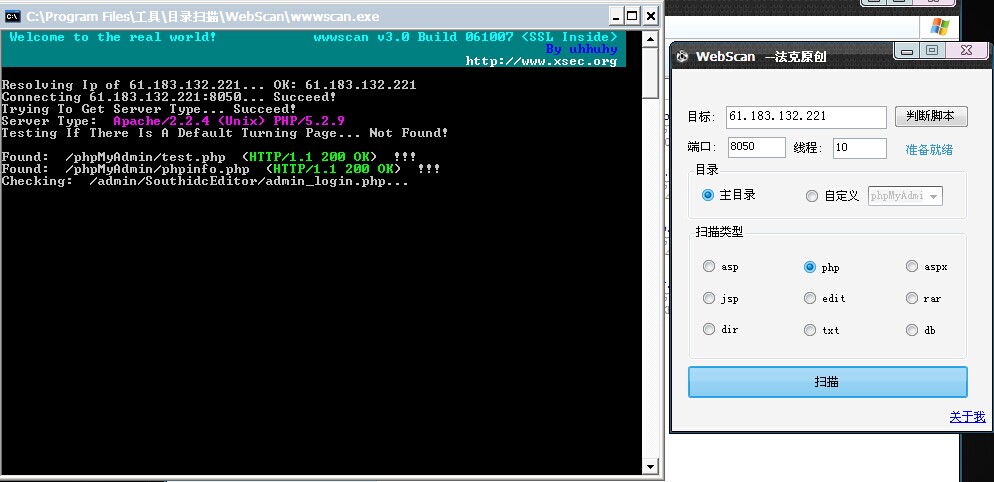Click the WebScan app icon in title bar
Screen dimensions: 994x482
pyautogui.click(x=682, y=57)
